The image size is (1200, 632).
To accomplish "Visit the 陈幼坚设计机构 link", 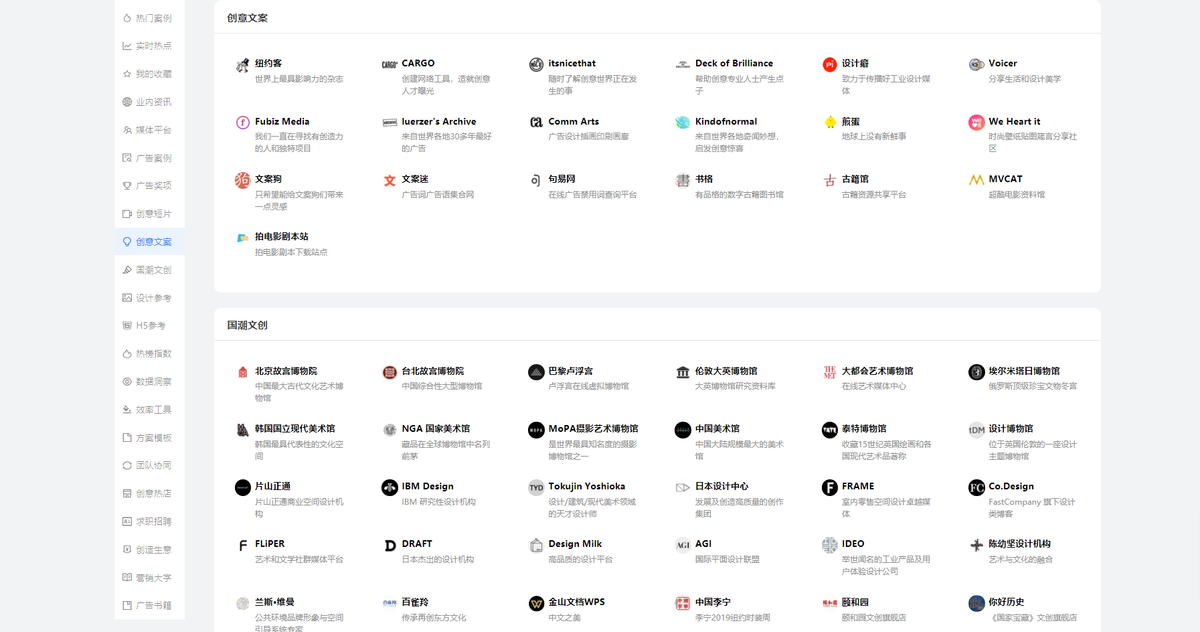I will pos(1020,546).
